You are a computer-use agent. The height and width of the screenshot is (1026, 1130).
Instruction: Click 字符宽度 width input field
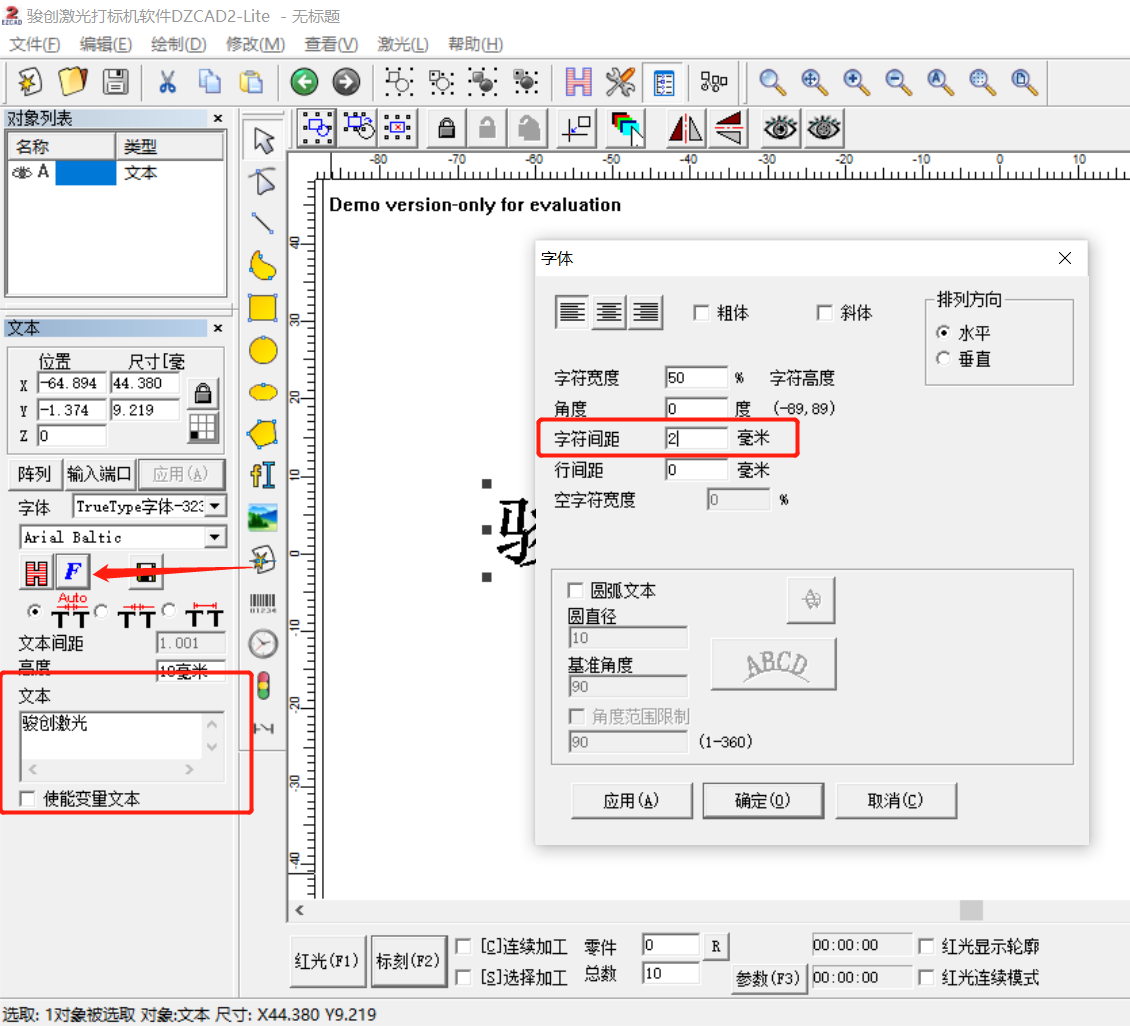coord(696,377)
